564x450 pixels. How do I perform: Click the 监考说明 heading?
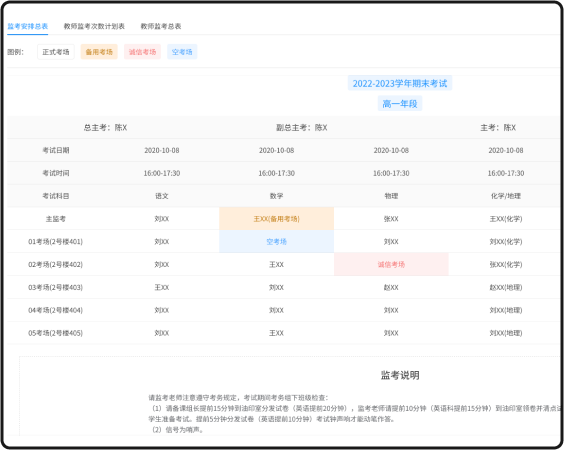click(400, 375)
